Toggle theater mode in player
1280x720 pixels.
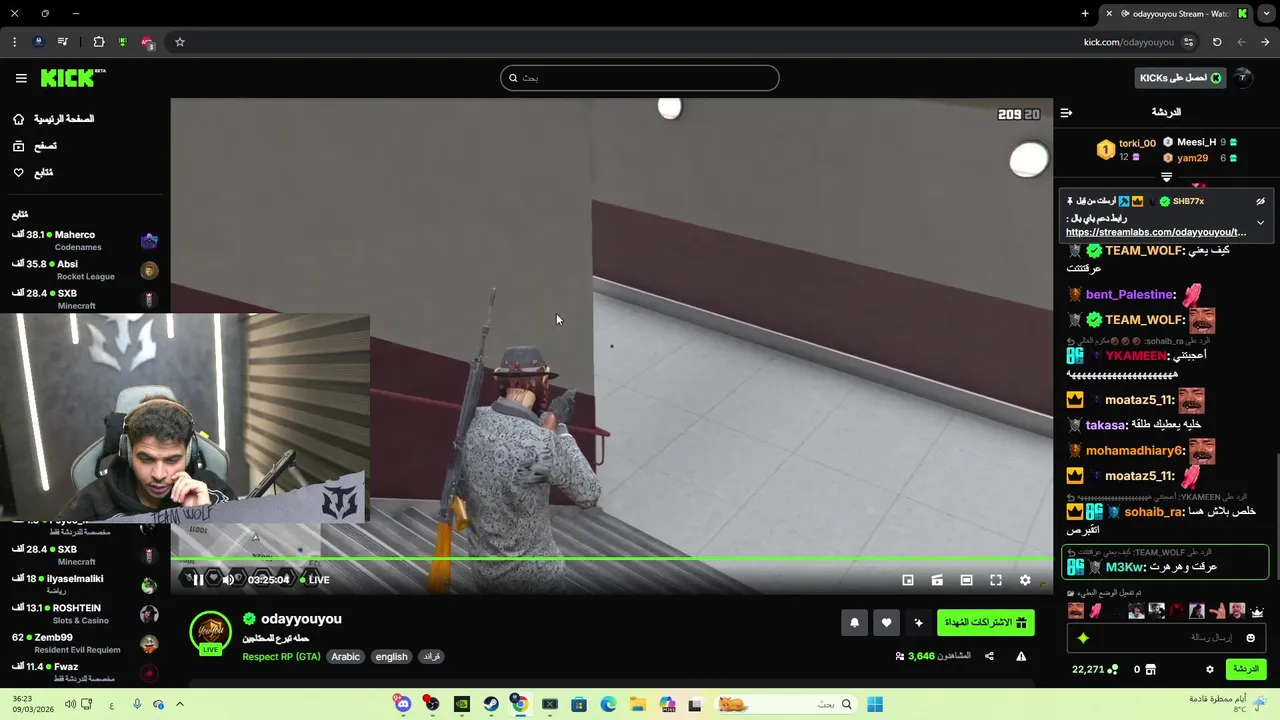point(966,580)
